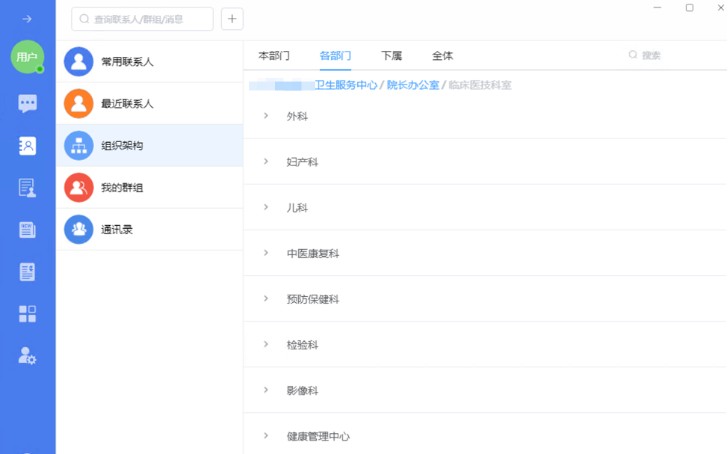Screen dimensions: 728x454
Task: Click the green user avatar
Action: 27,57
